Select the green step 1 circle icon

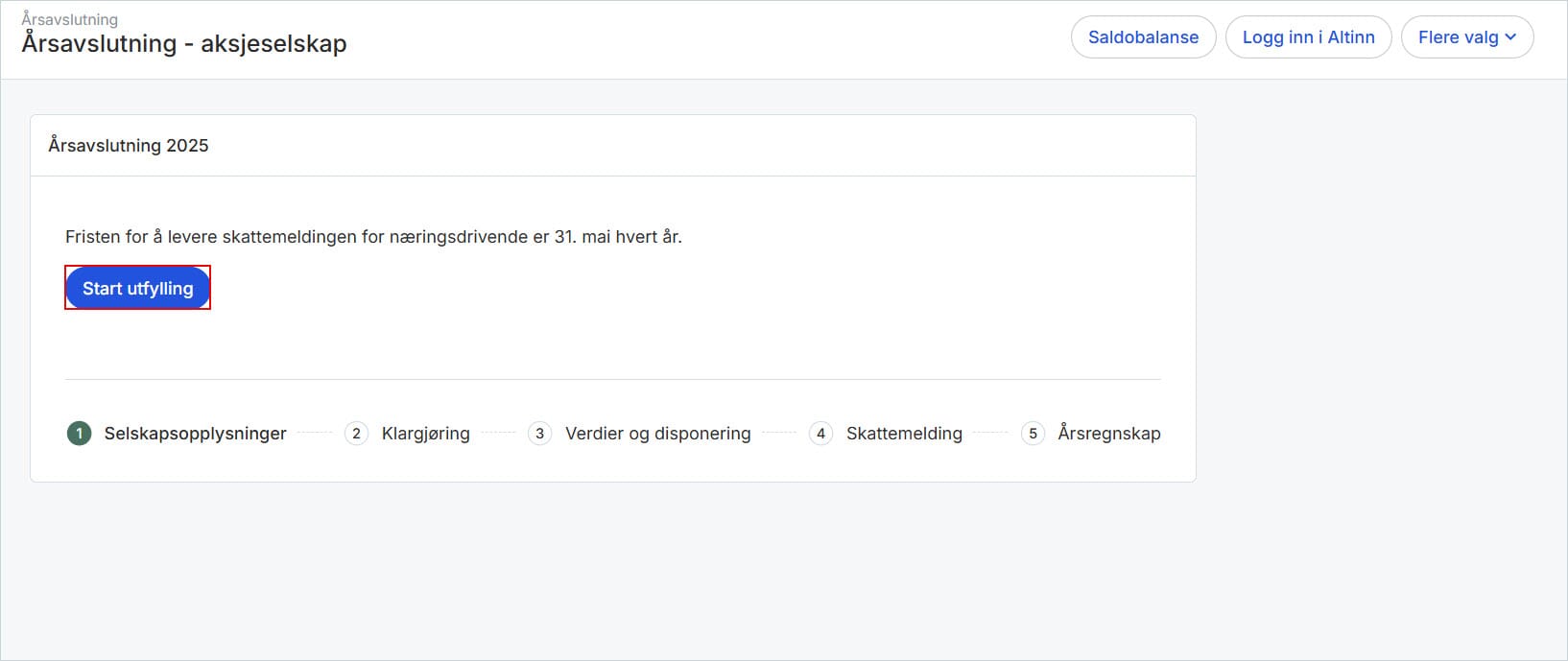(x=79, y=434)
